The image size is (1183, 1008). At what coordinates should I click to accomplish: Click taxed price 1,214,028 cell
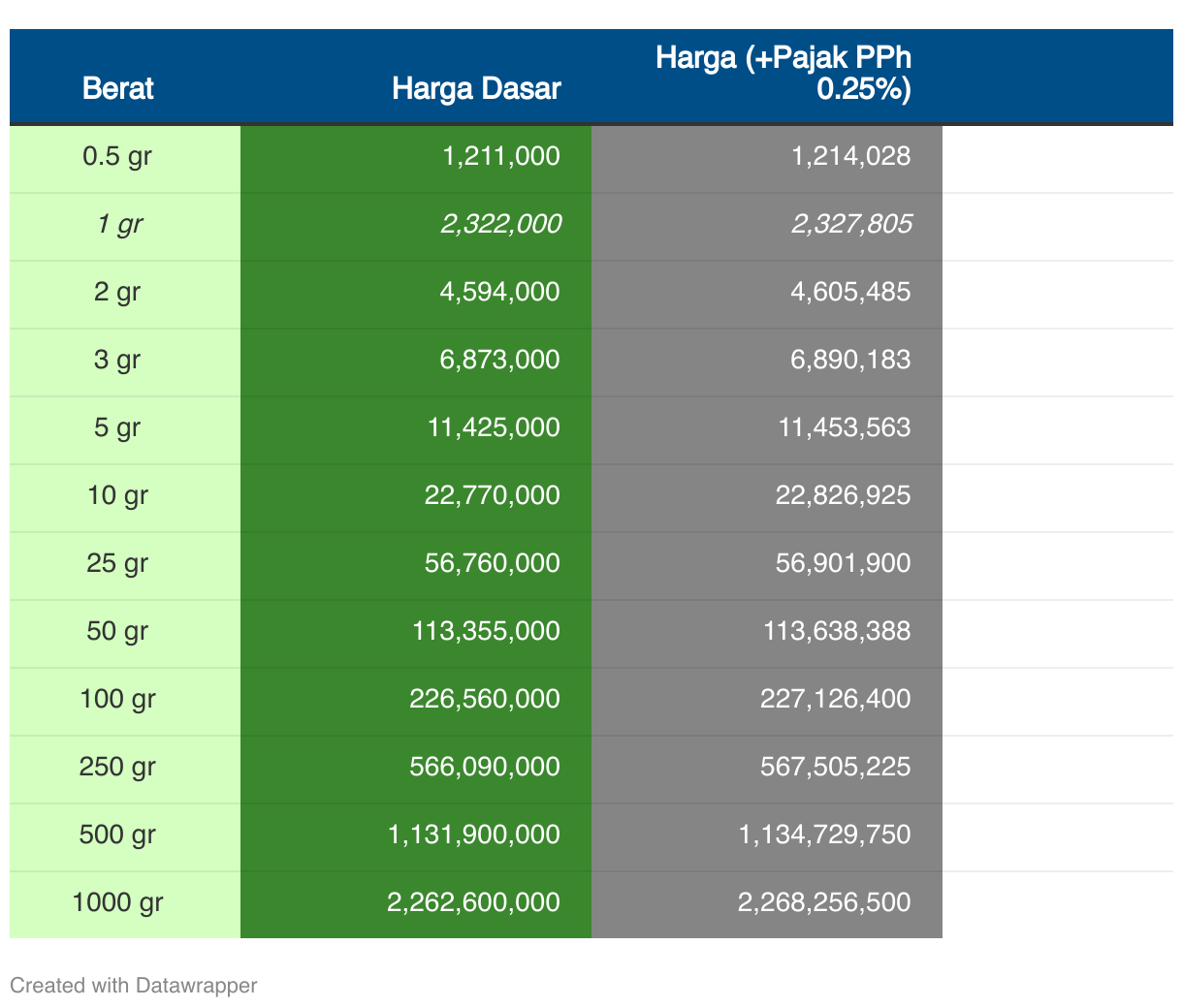point(850,156)
